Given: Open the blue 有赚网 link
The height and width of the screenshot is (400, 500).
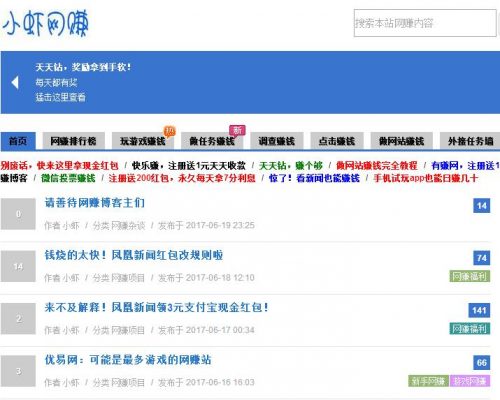Looking at the screenshot, I should click(x=465, y=165).
